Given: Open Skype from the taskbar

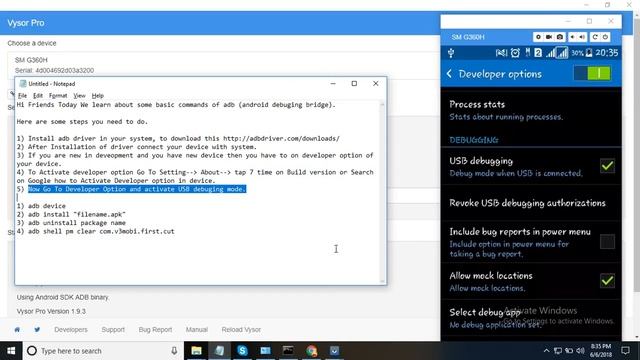Looking at the screenshot, I should 242,351.
